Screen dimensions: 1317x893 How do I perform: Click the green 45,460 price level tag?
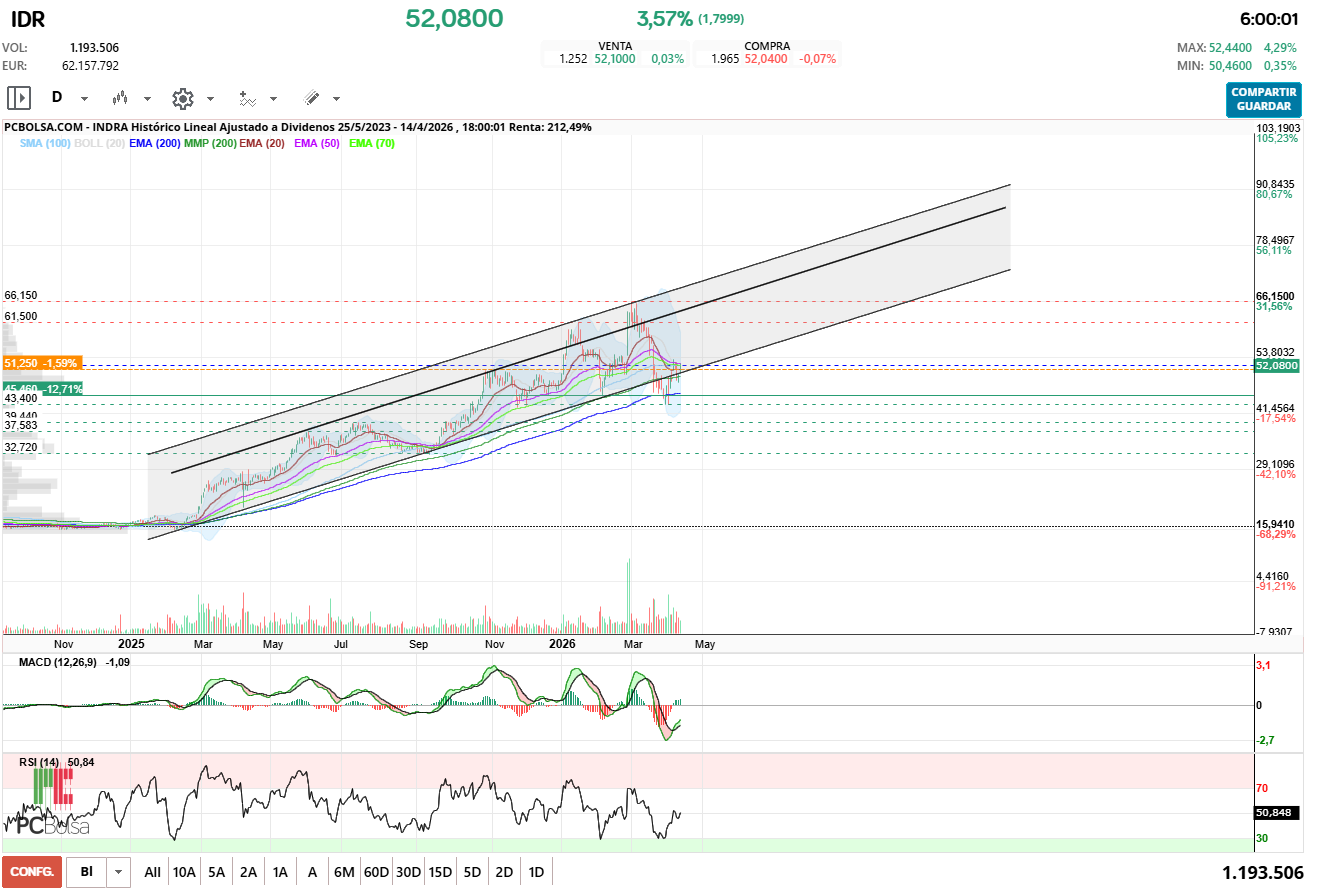(x=42, y=388)
